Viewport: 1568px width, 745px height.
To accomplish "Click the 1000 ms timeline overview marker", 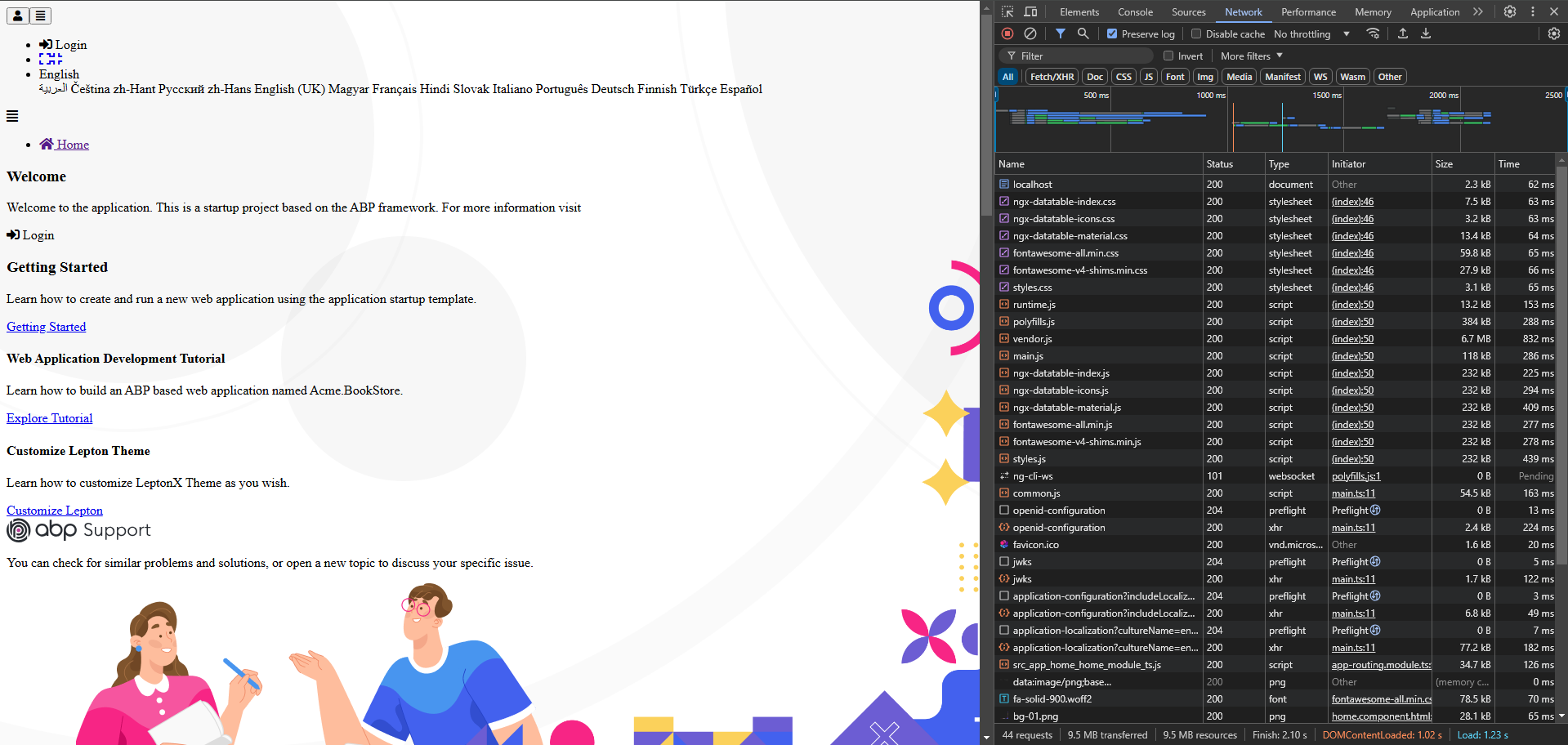I will 1210,96.
